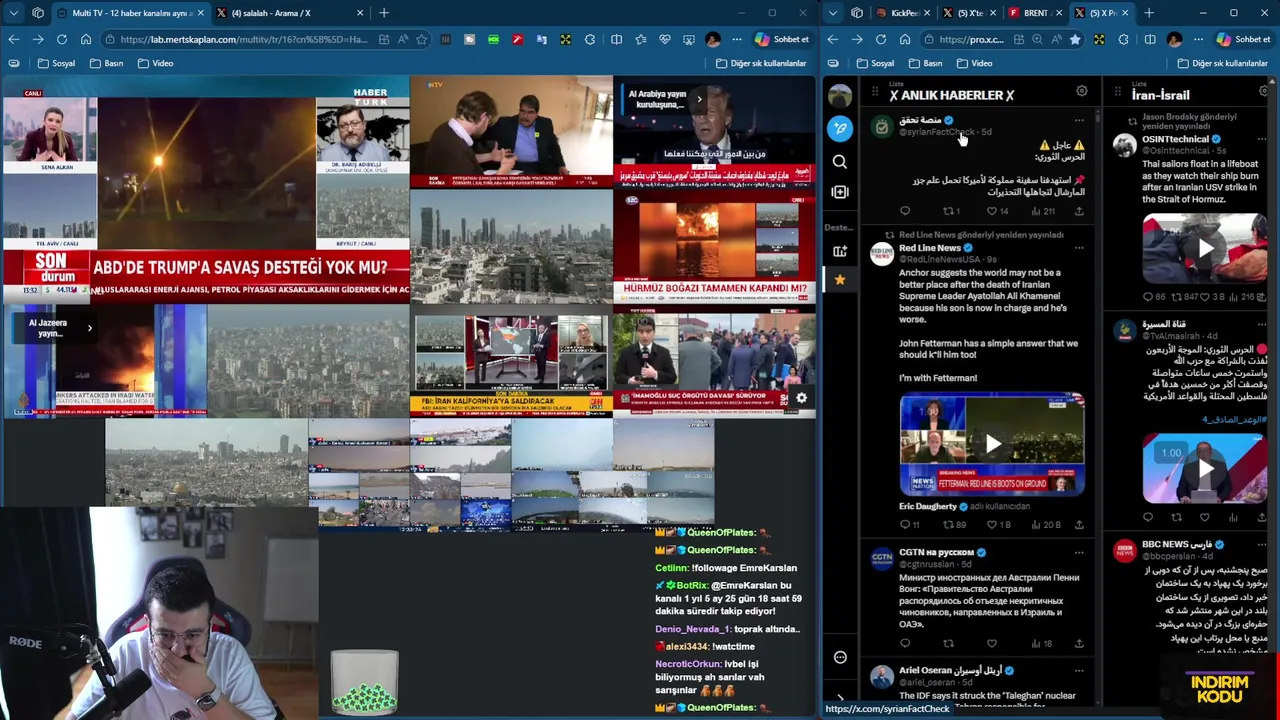Screen dimensions: 1280x720
Task: Grab the ANLIK HABERLER column drag handle
Action: point(875,93)
